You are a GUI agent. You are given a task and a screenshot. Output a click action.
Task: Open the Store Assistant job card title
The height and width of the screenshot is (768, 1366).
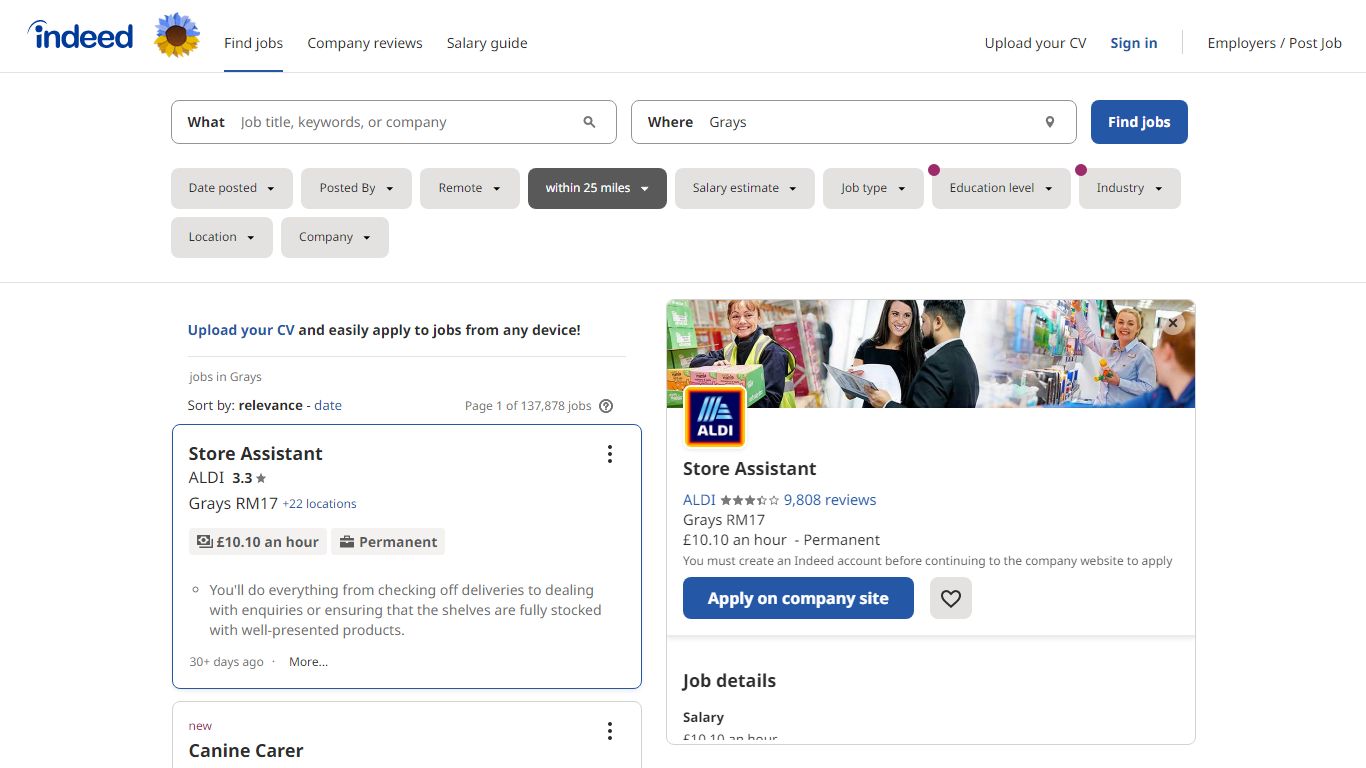tap(255, 454)
